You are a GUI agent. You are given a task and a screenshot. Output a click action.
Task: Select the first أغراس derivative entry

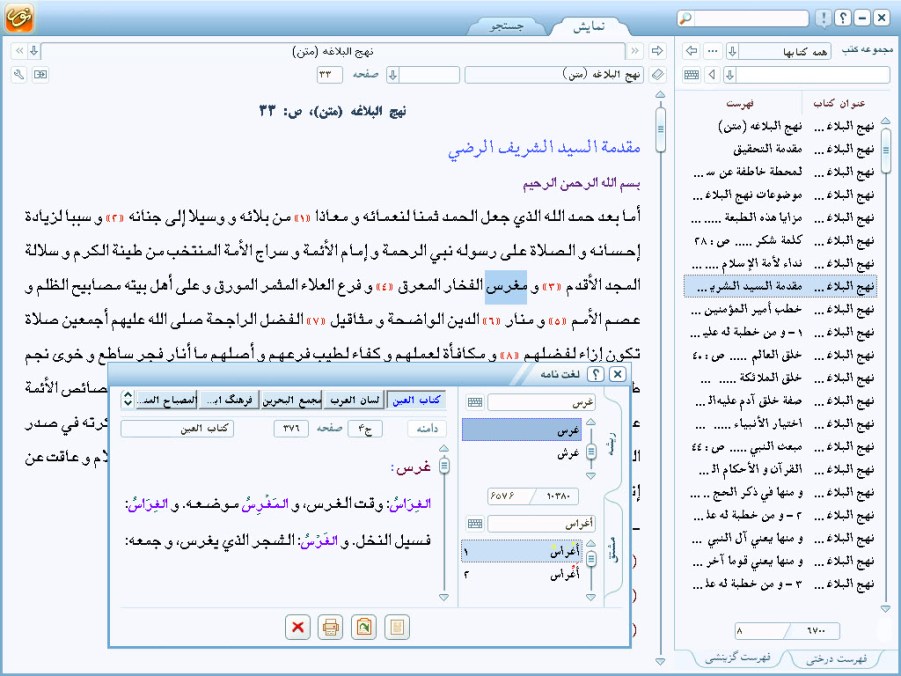[x=521, y=552]
